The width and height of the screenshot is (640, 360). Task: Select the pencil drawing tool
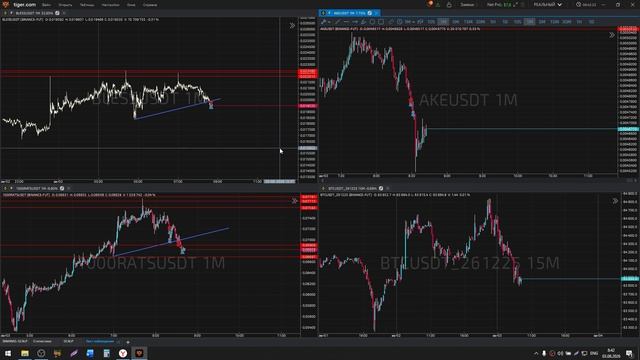point(338,22)
